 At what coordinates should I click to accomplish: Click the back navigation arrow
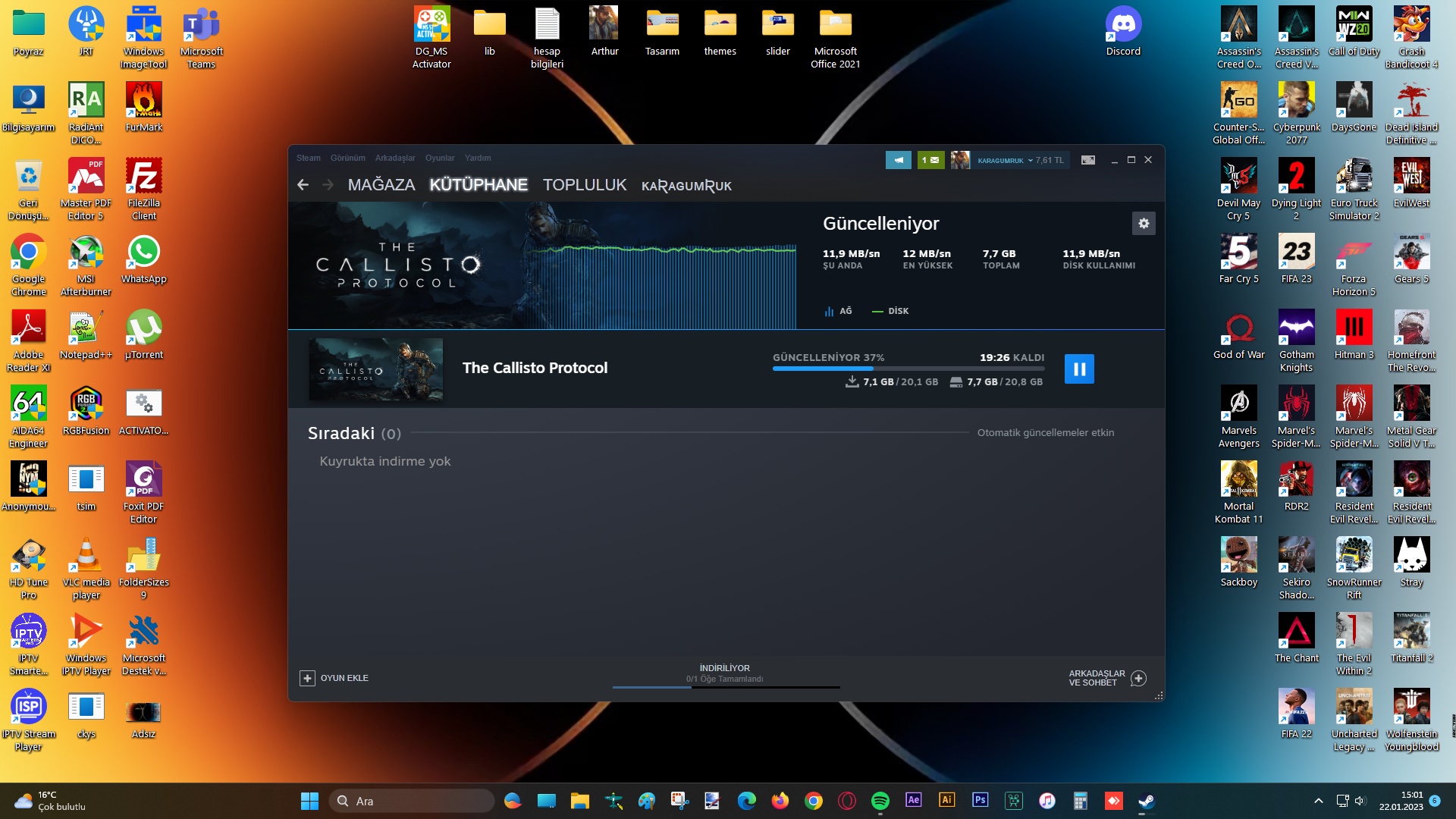303,185
